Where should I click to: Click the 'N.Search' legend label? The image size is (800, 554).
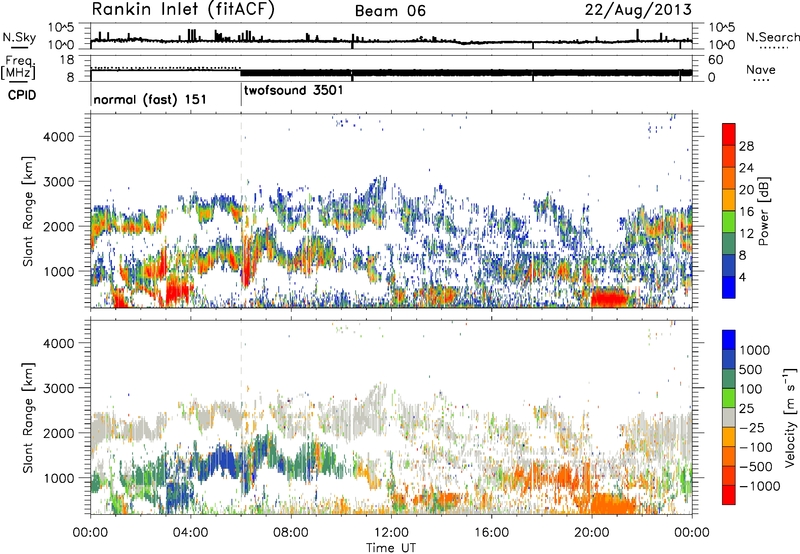tap(772, 37)
